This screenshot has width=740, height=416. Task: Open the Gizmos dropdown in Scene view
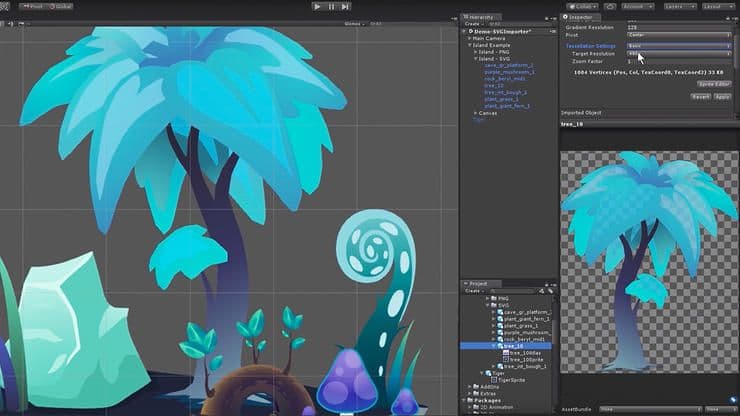tap(354, 24)
